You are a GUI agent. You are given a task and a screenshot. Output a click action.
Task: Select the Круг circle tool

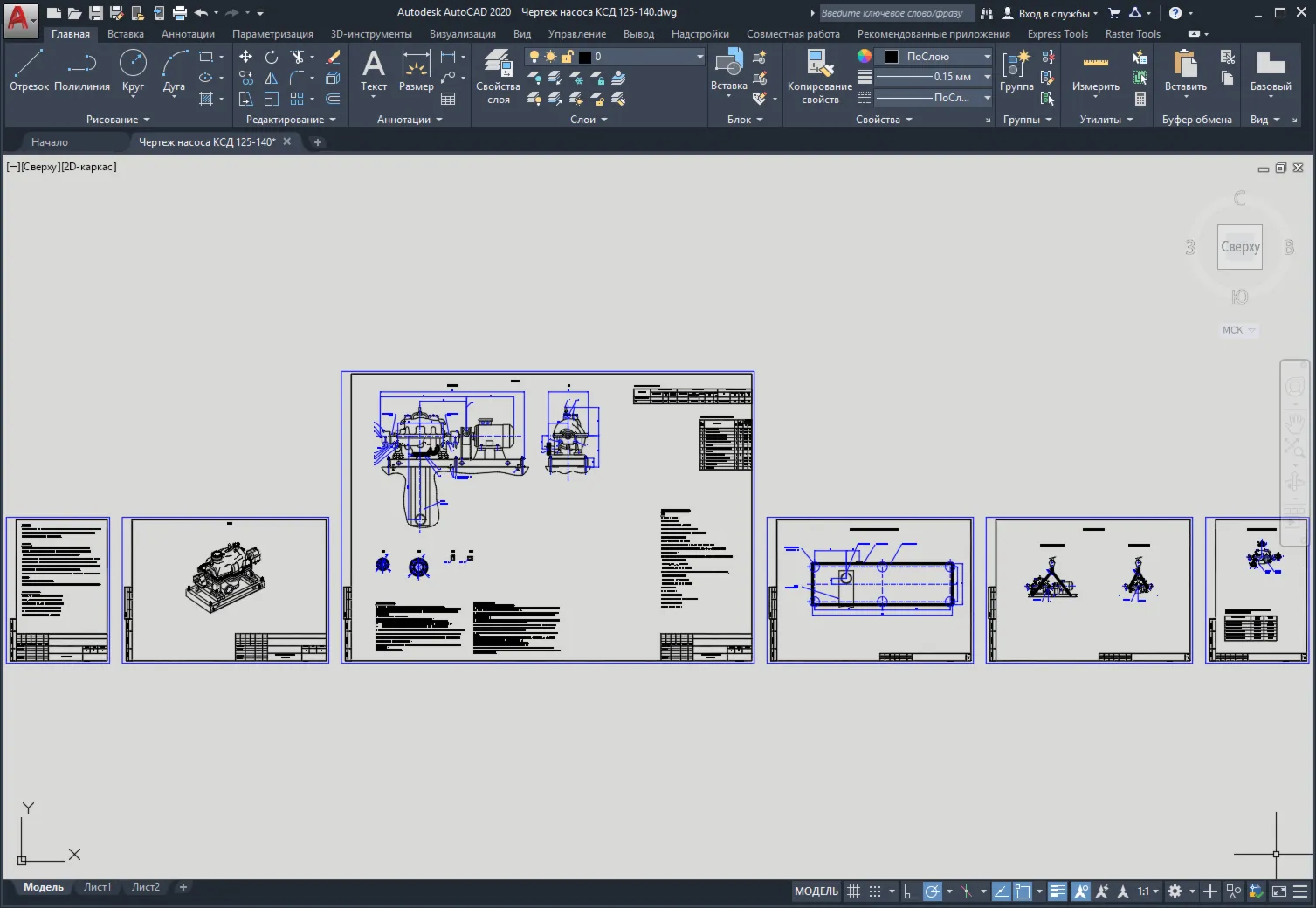pos(133,72)
